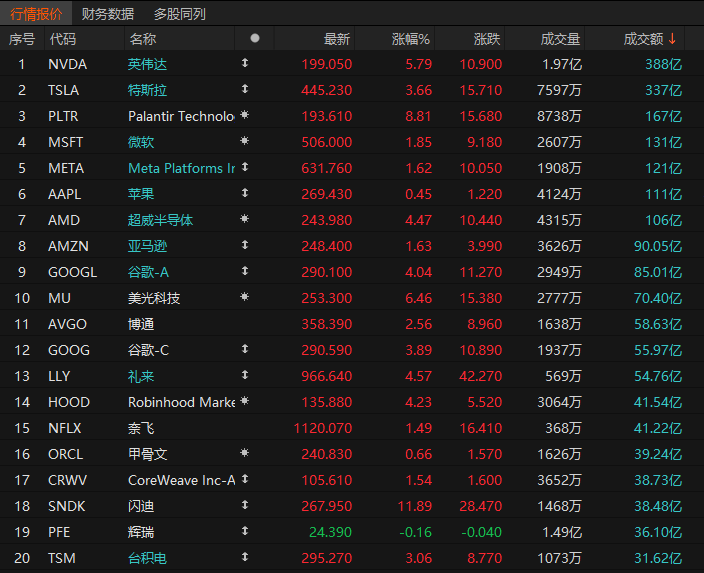Screen dimensions: 704x573
Task: Select the 辉瑞 name cell
Action: pos(141,533)
